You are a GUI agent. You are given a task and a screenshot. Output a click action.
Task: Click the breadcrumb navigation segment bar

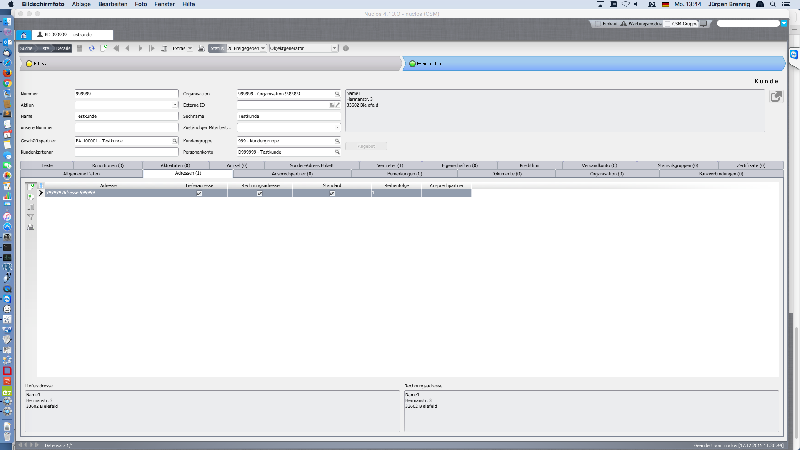[45, 48]
